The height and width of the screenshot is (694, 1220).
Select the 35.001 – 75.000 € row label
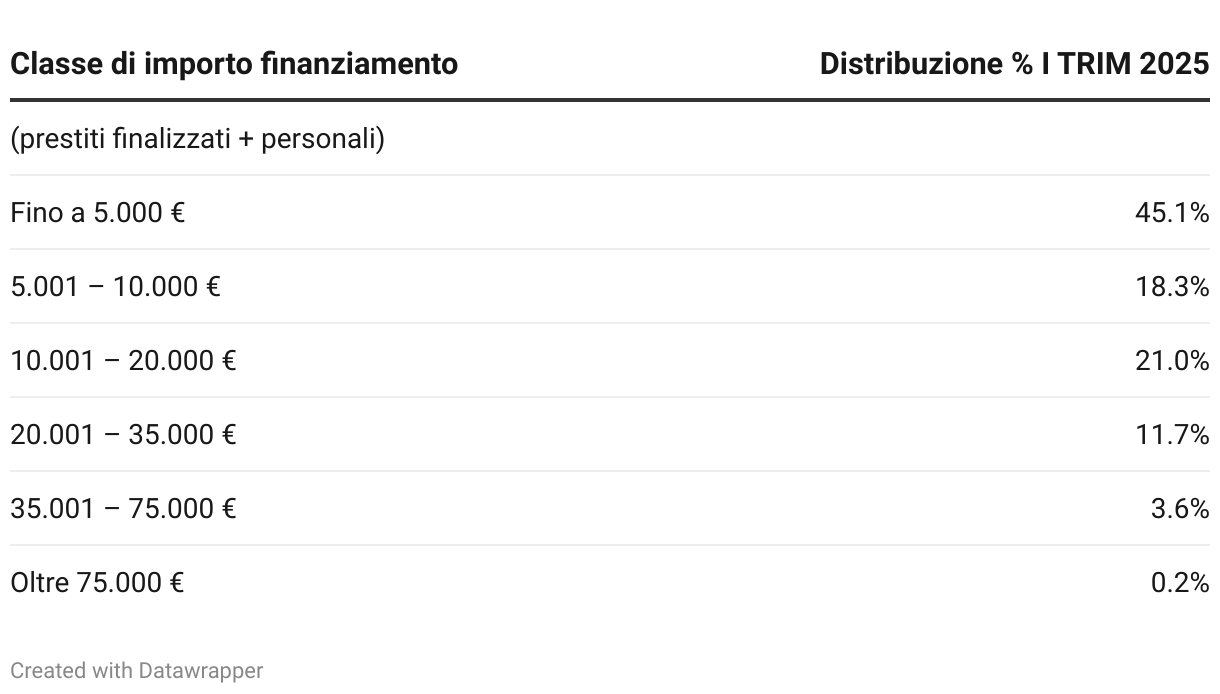(123, 508)
